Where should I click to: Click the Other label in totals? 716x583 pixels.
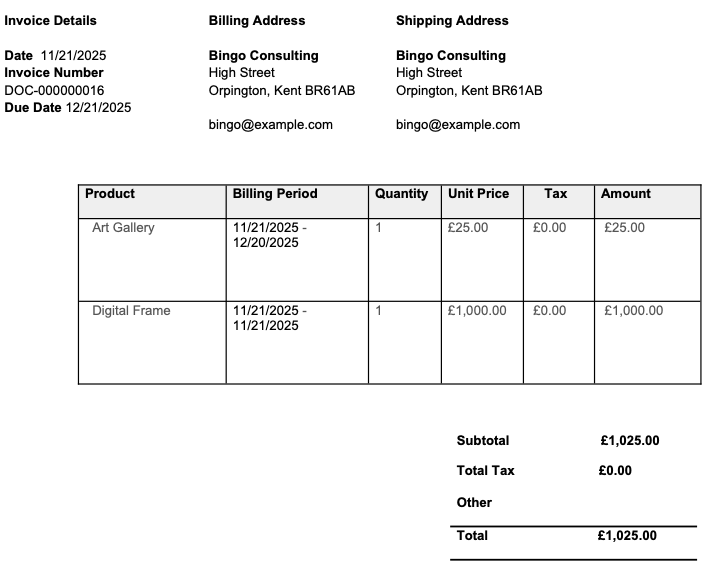pos(474,503)
